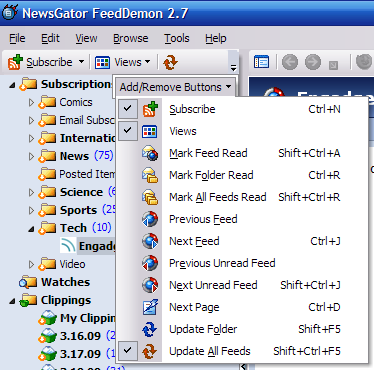This screenshot has height=370, width=374.
Task: Click the Next Page icon in list
Action: tap(150, 307)
